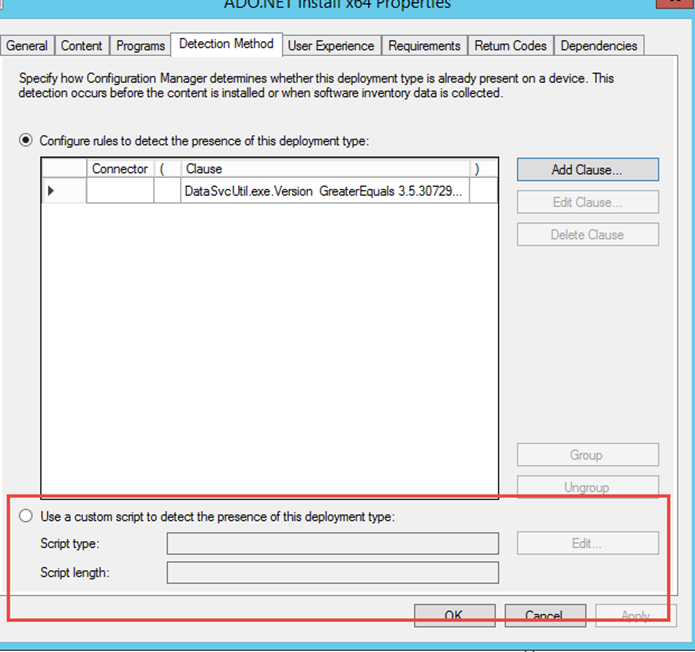Cancel the properties dialog

[545, 615]
